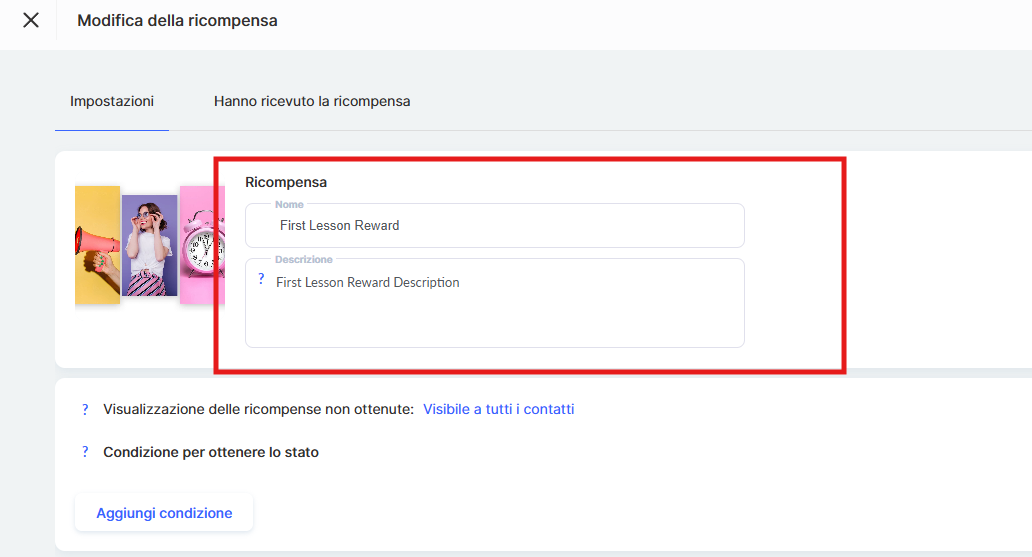
Task: Select the pink alarm clock image
Action: [203, 245]
